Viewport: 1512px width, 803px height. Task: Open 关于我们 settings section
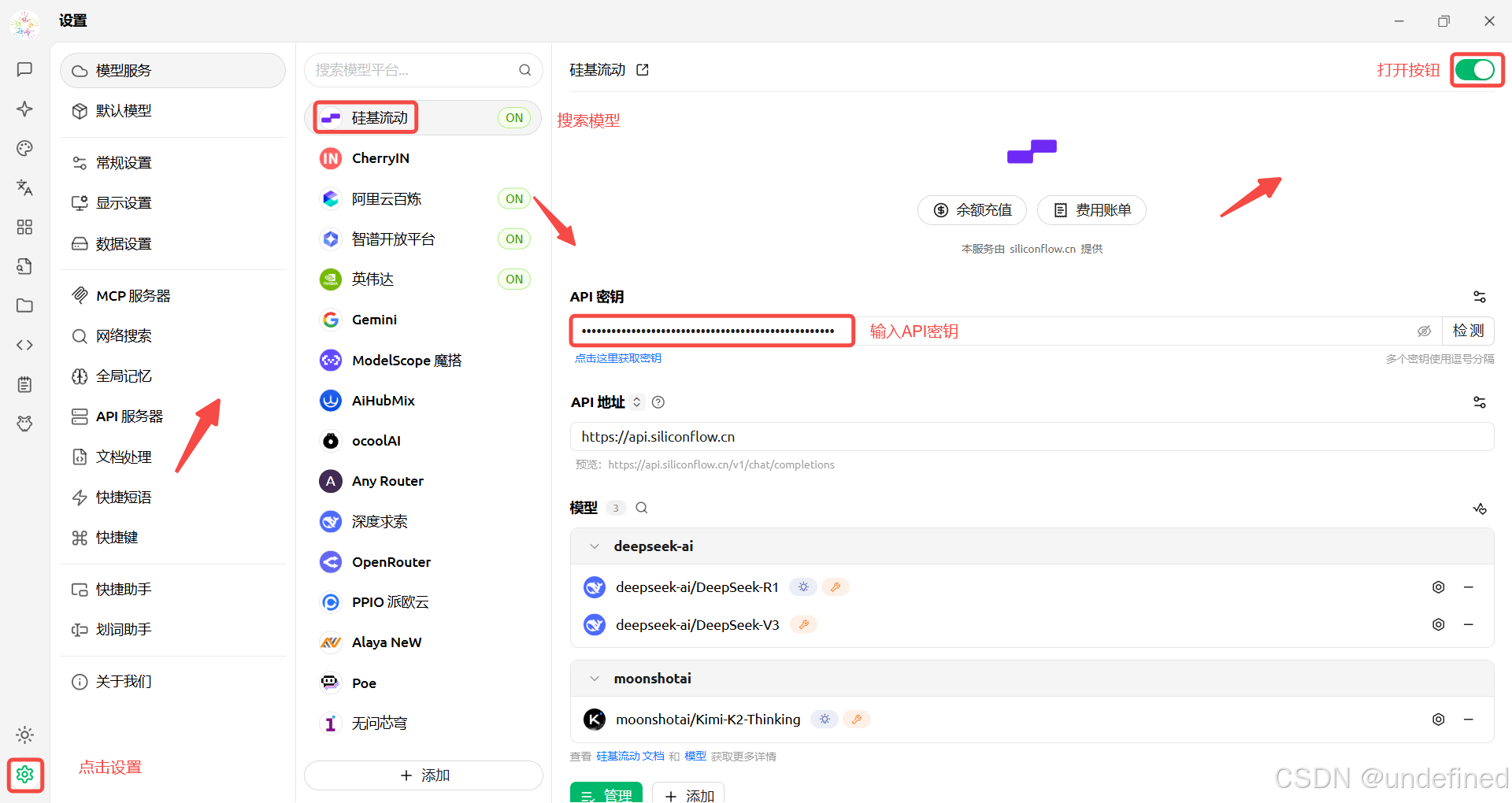[172, 682]
